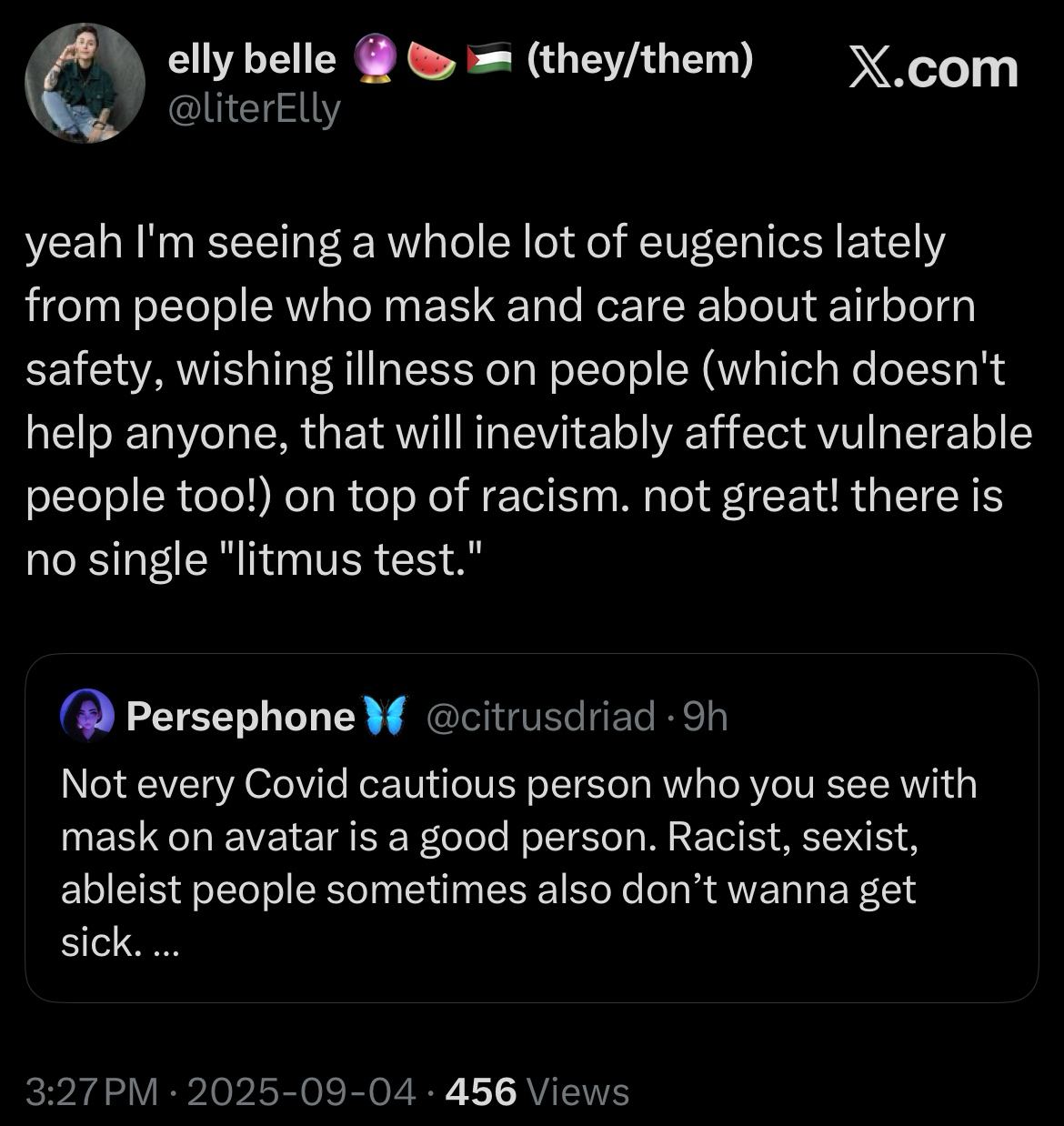Open the @citrusdriad handle

coord(540,717)
